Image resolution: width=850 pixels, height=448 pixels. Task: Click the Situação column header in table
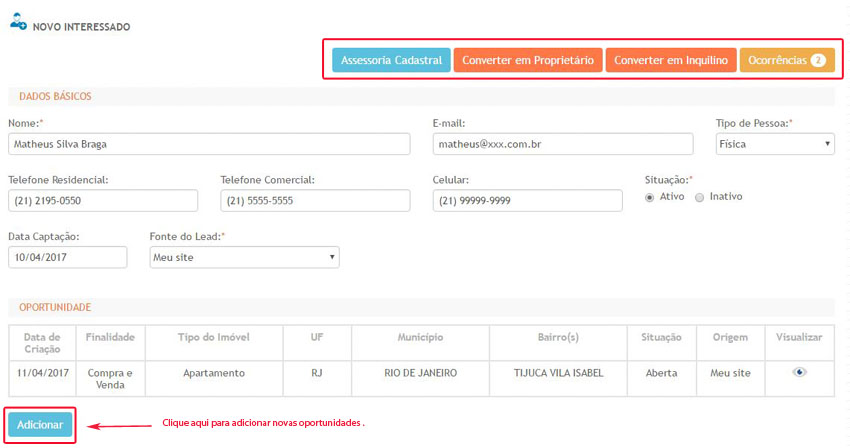coord(661,338)
